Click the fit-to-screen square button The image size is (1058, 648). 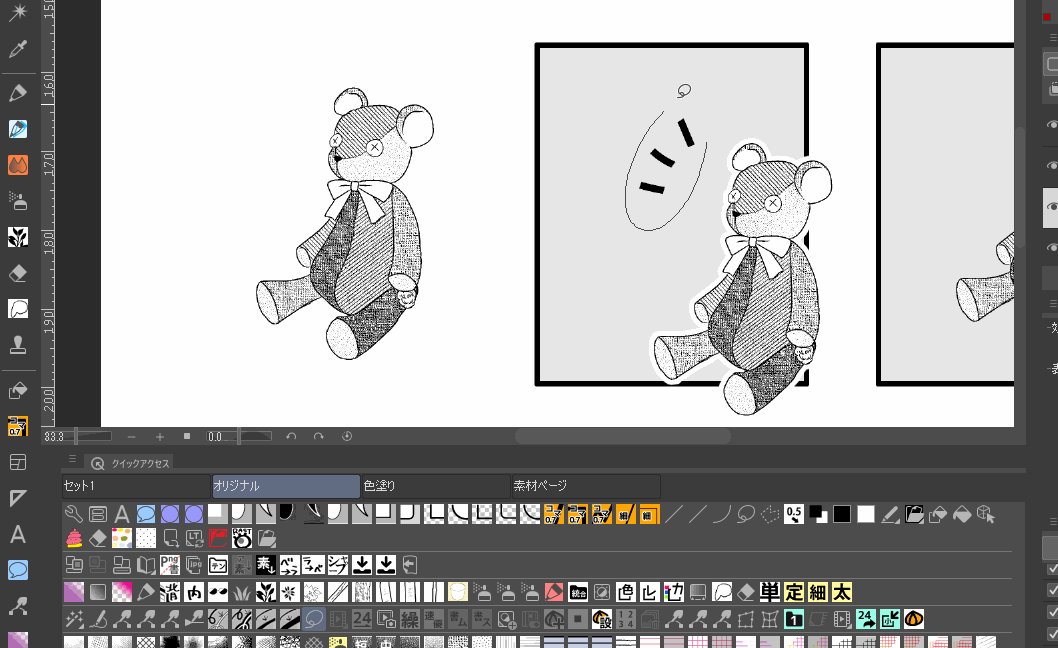[x=187, y=437]
